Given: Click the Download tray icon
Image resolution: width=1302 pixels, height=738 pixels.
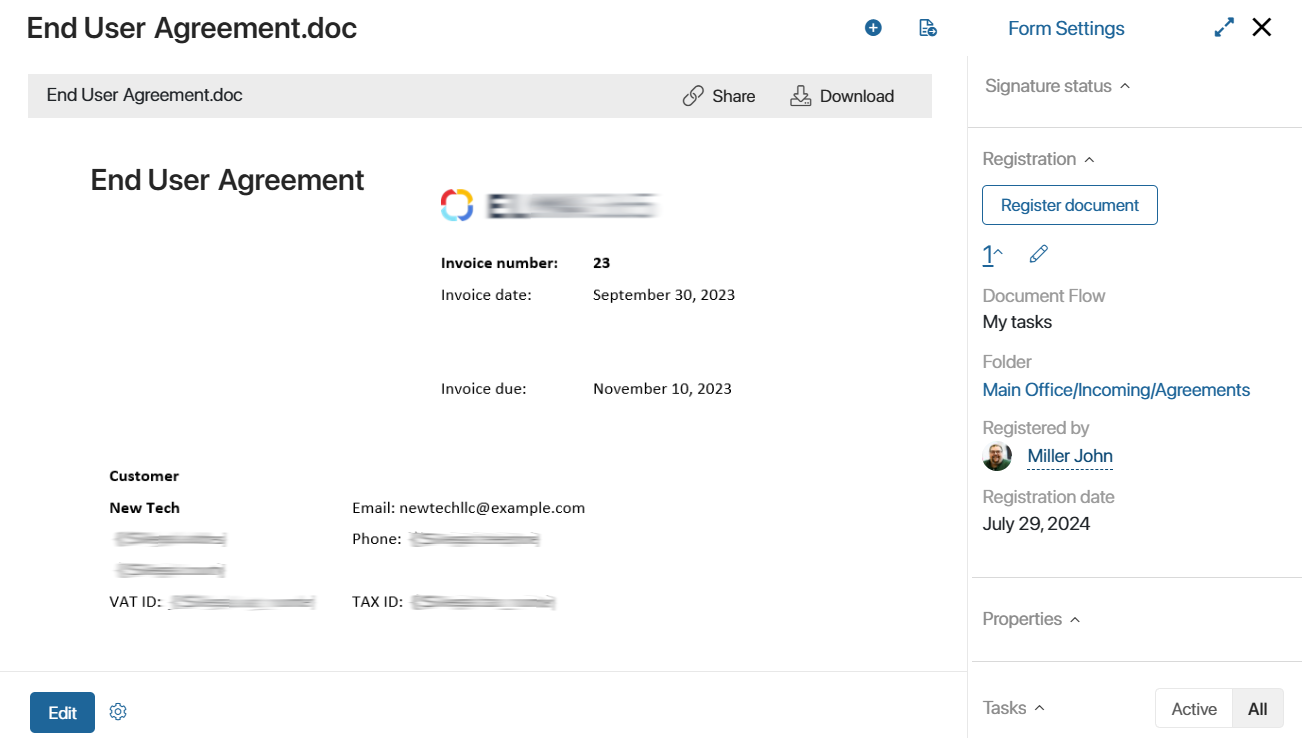Looking at the screenshot, I should [800, 96].
